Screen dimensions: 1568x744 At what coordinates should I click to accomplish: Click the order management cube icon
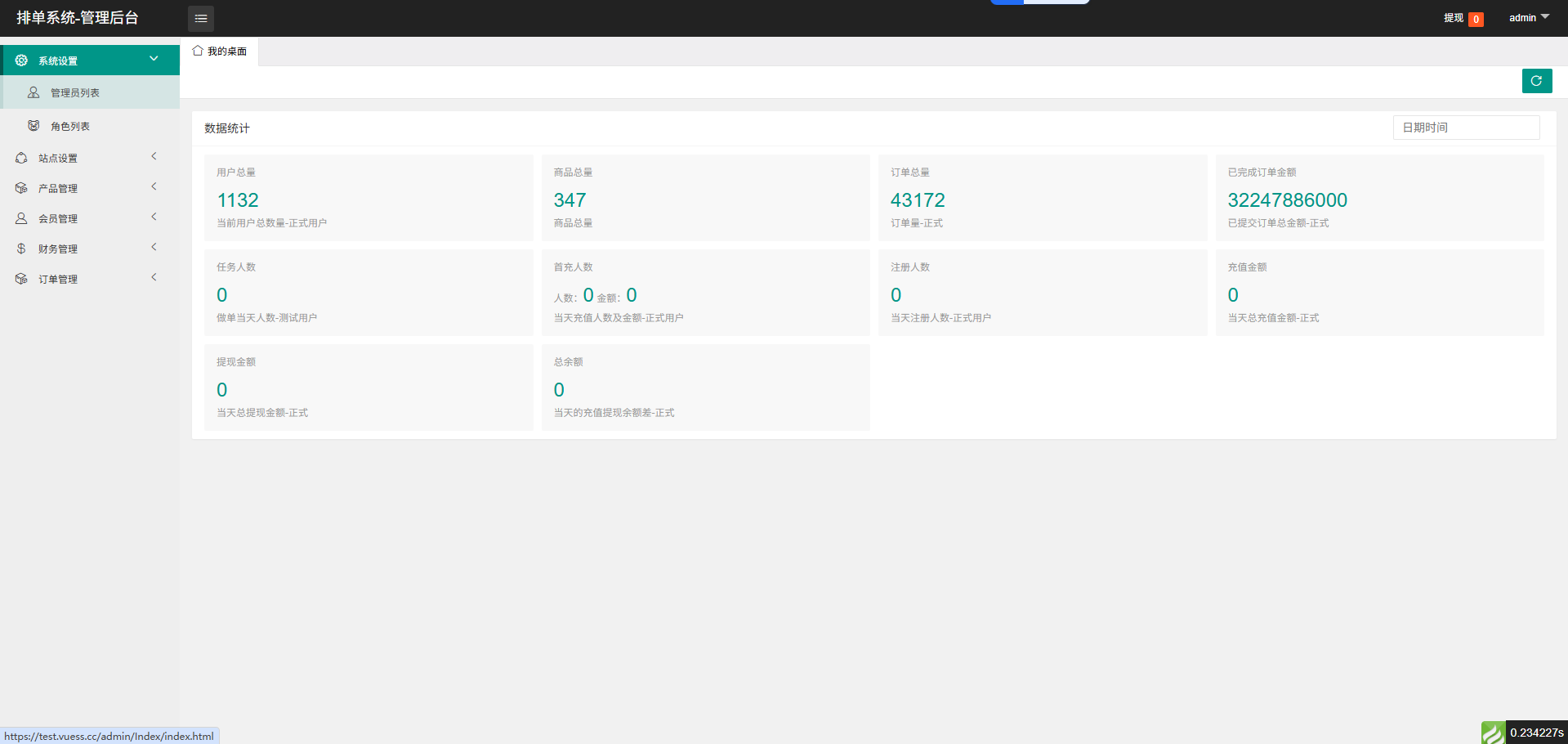coord(21,279)
